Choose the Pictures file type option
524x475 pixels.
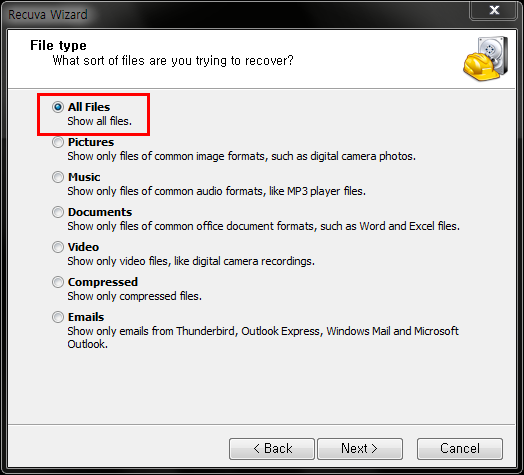pyautogui.click(x=58, y=142)
